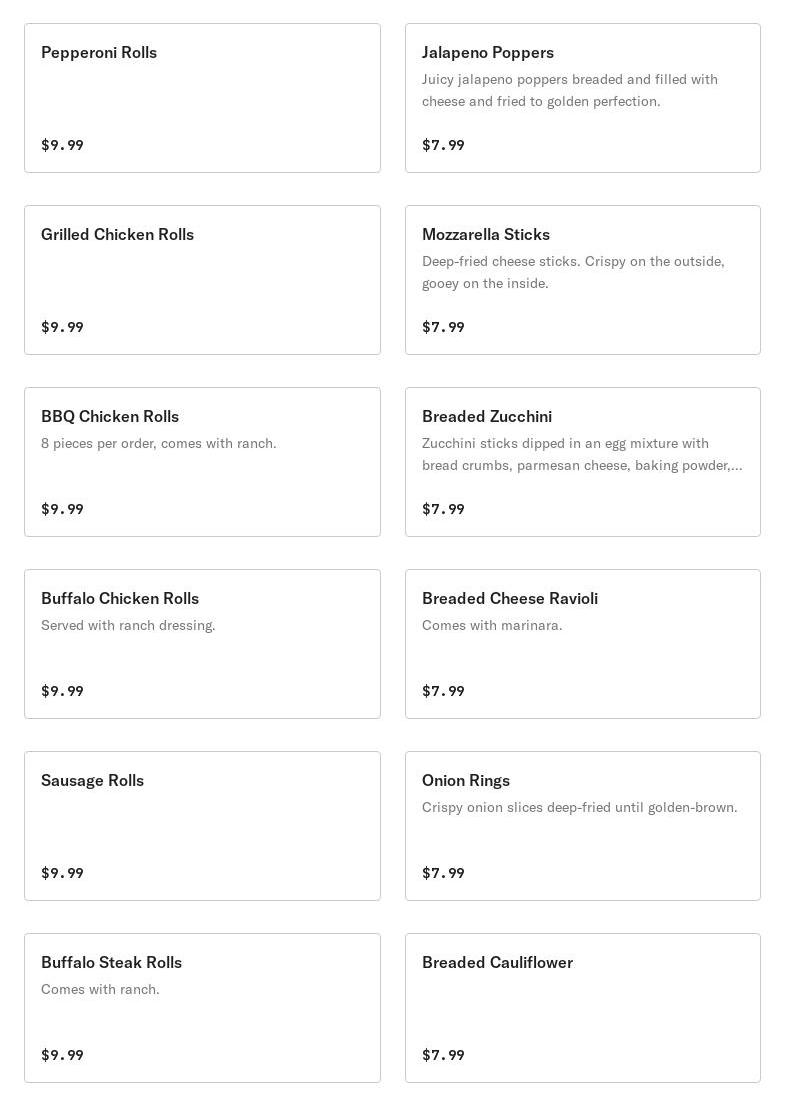Select the Jalapeno Poppers item card

582,98
